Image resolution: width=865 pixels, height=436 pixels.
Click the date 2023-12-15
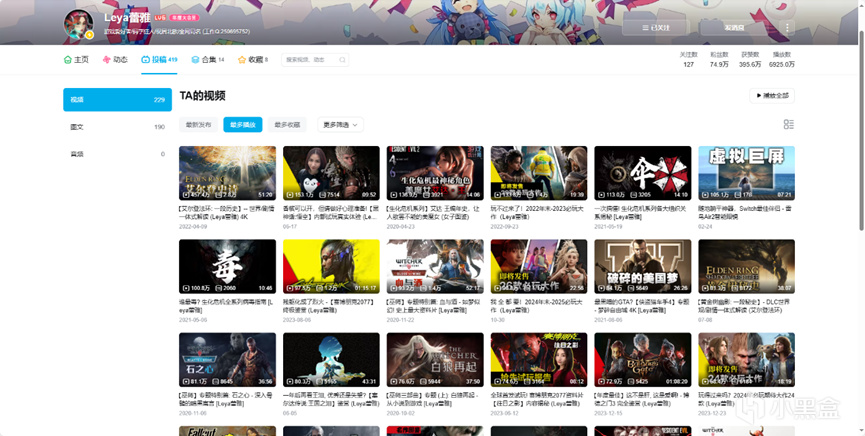click(607, 413)
